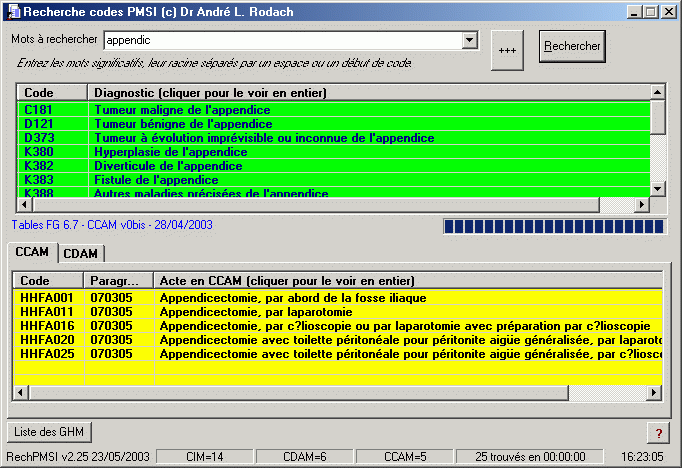Click the application icon in title bar
Image resolution: width=682 pixels, height=468 pixels.
point(14,12)
